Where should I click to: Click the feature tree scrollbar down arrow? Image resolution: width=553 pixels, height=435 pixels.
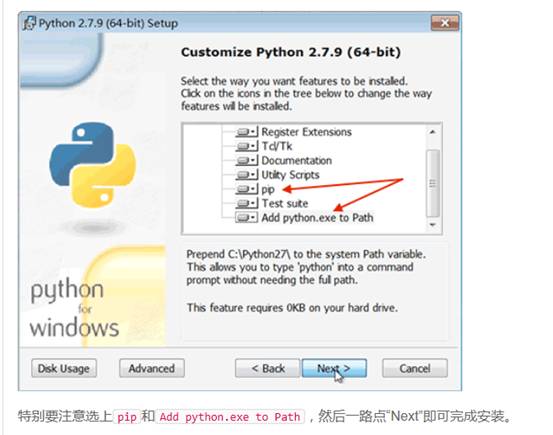pos(432,225)
